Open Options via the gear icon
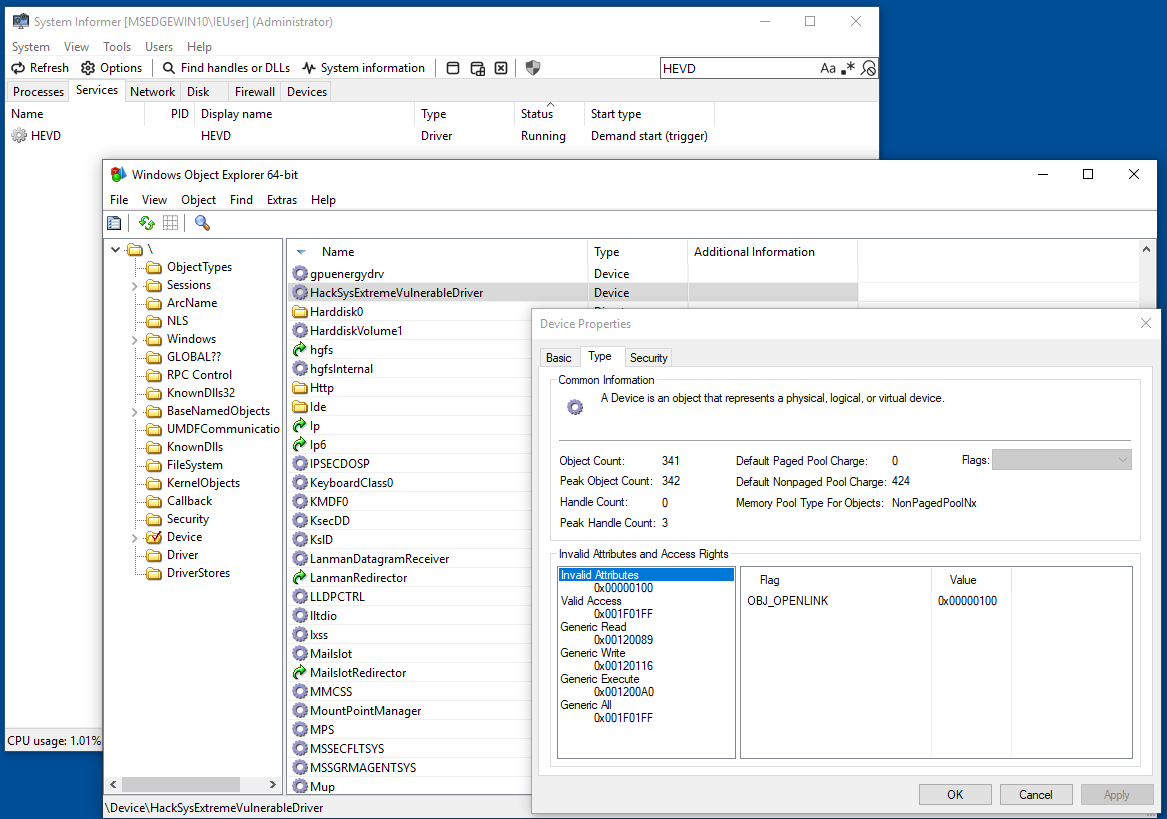 point(88,68)
